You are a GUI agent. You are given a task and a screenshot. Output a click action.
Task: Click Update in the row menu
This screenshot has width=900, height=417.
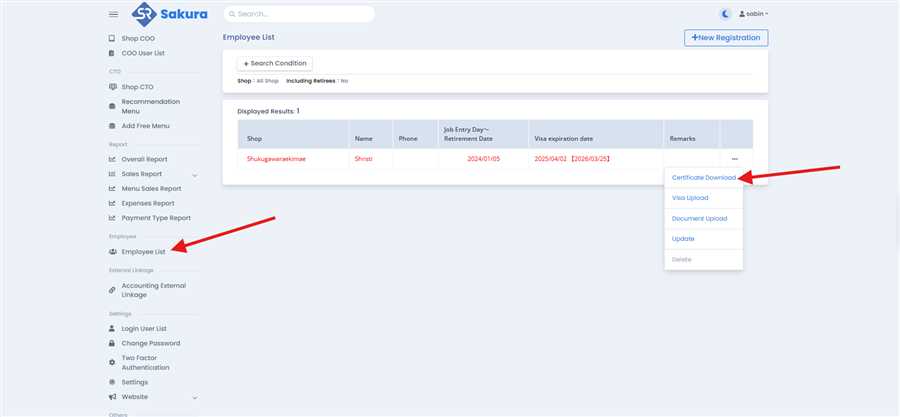(684, 239)
